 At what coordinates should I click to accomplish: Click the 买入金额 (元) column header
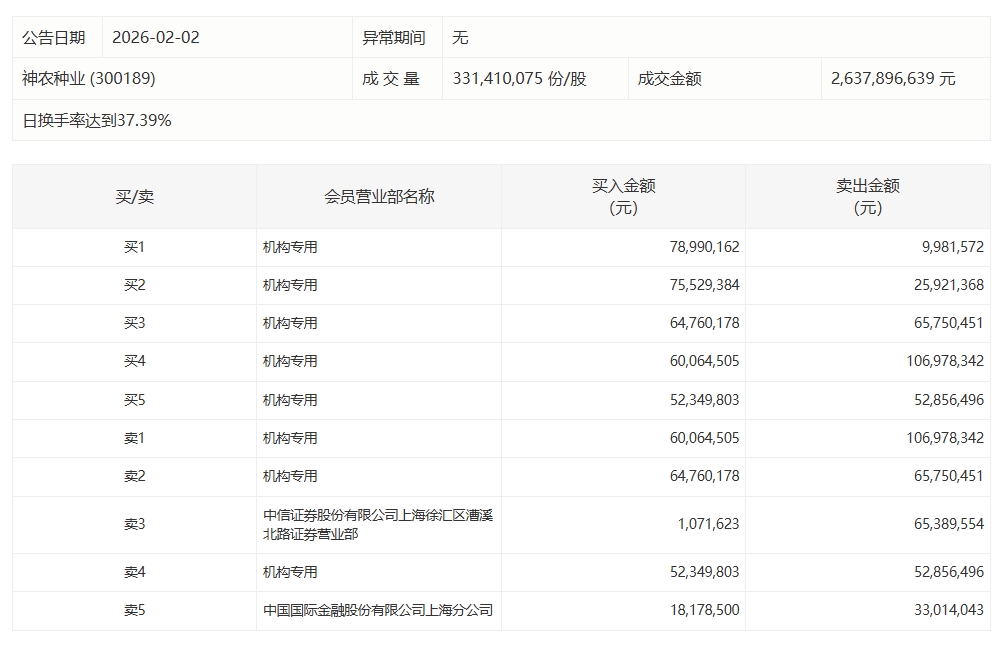623,197
